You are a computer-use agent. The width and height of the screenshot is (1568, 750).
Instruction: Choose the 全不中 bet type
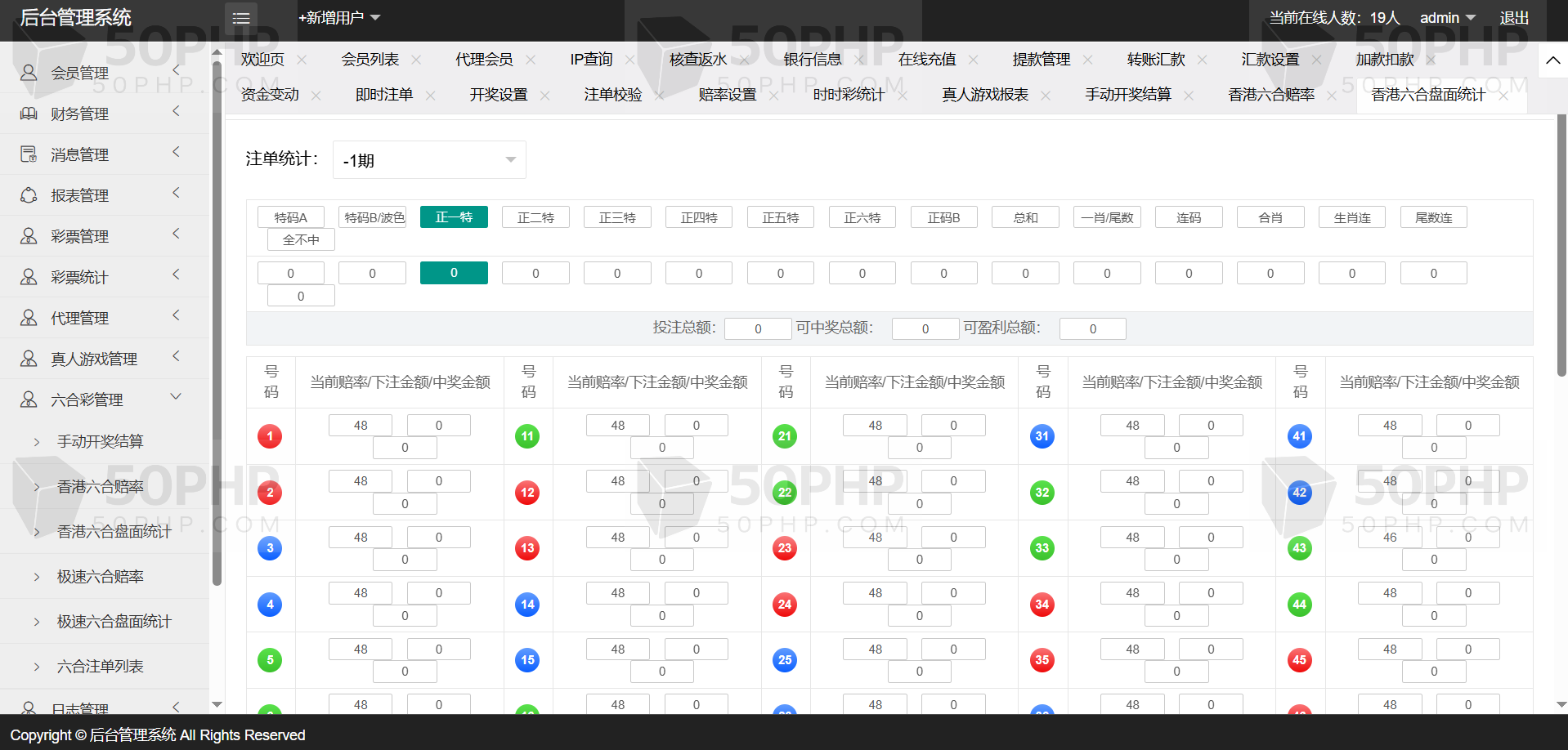click(301, 239)
